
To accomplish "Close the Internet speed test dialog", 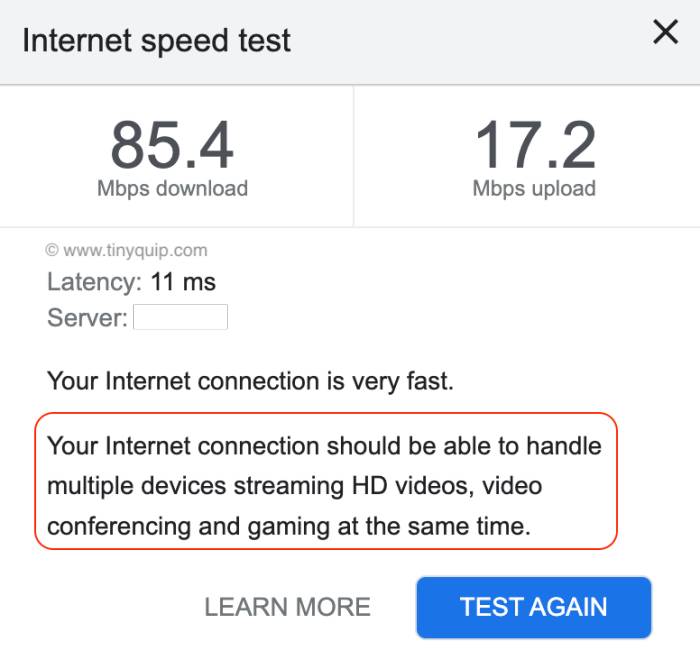I will coord(665,32).
